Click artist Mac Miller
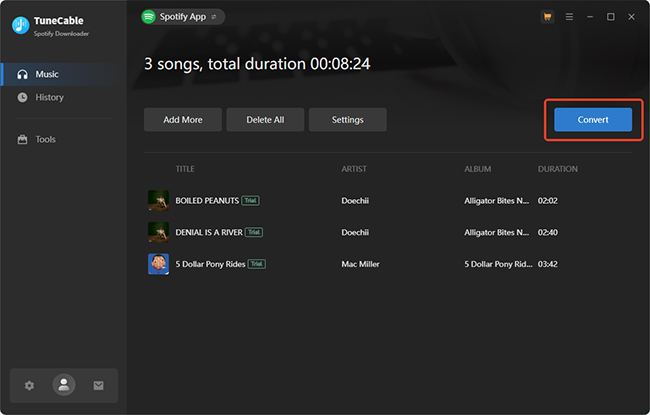 pos(360,264)
